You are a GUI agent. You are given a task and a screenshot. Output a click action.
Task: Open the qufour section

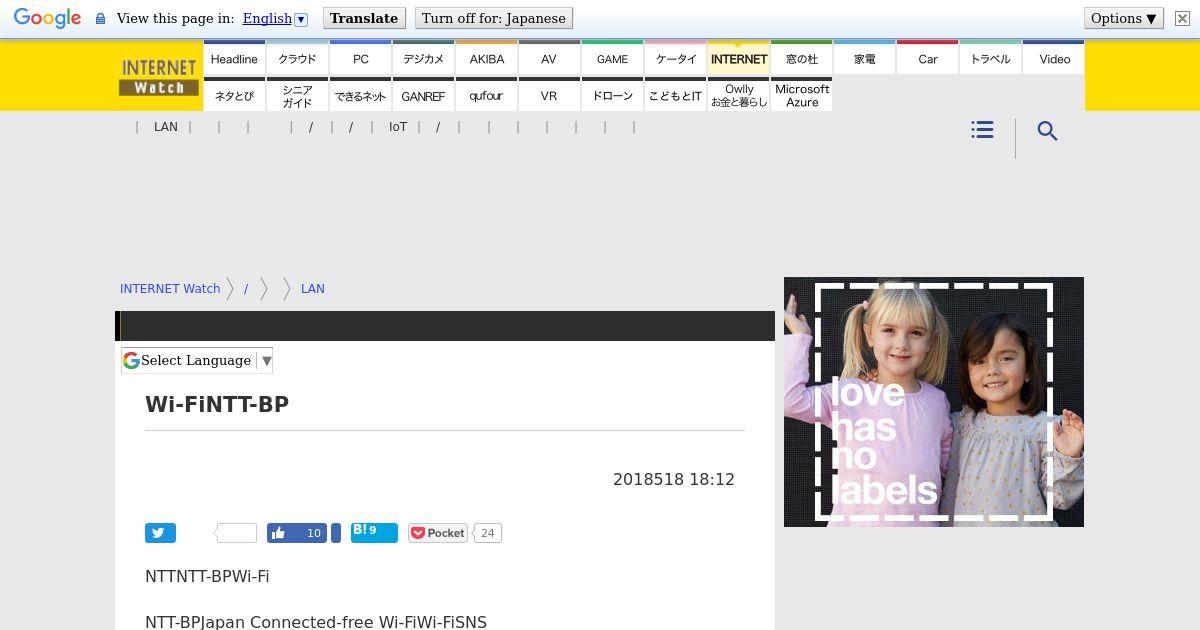click(486, 95)
